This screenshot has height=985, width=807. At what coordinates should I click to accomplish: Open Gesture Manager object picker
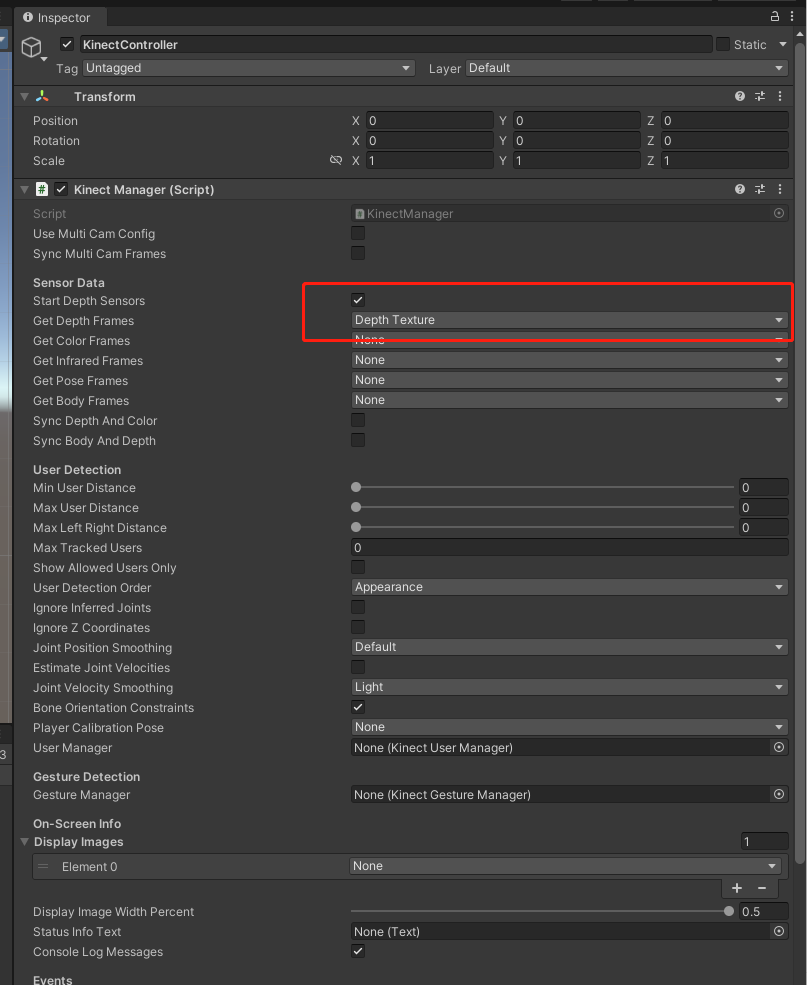pyautogui.click(x=779, y=794)
